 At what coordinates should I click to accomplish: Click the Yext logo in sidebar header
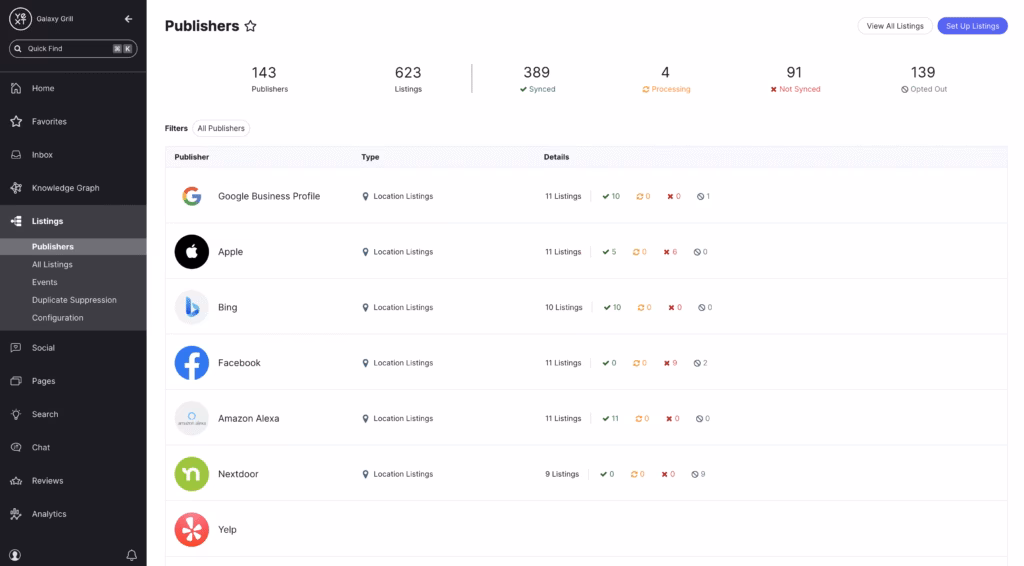(x=20, y=19)
